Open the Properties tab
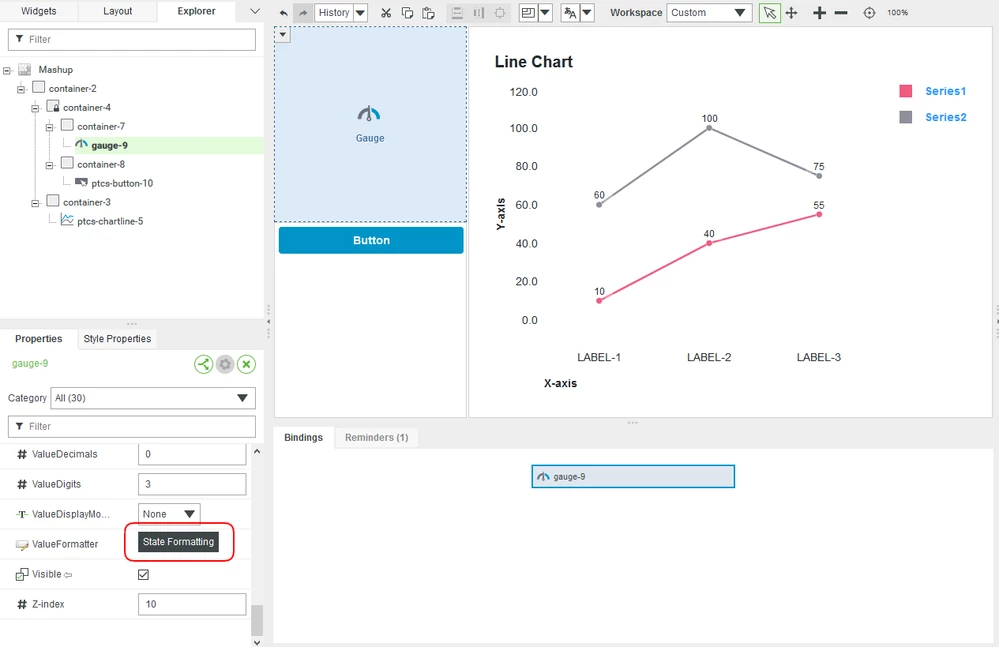This screenshot has width=999, height=648. (38, 339)
